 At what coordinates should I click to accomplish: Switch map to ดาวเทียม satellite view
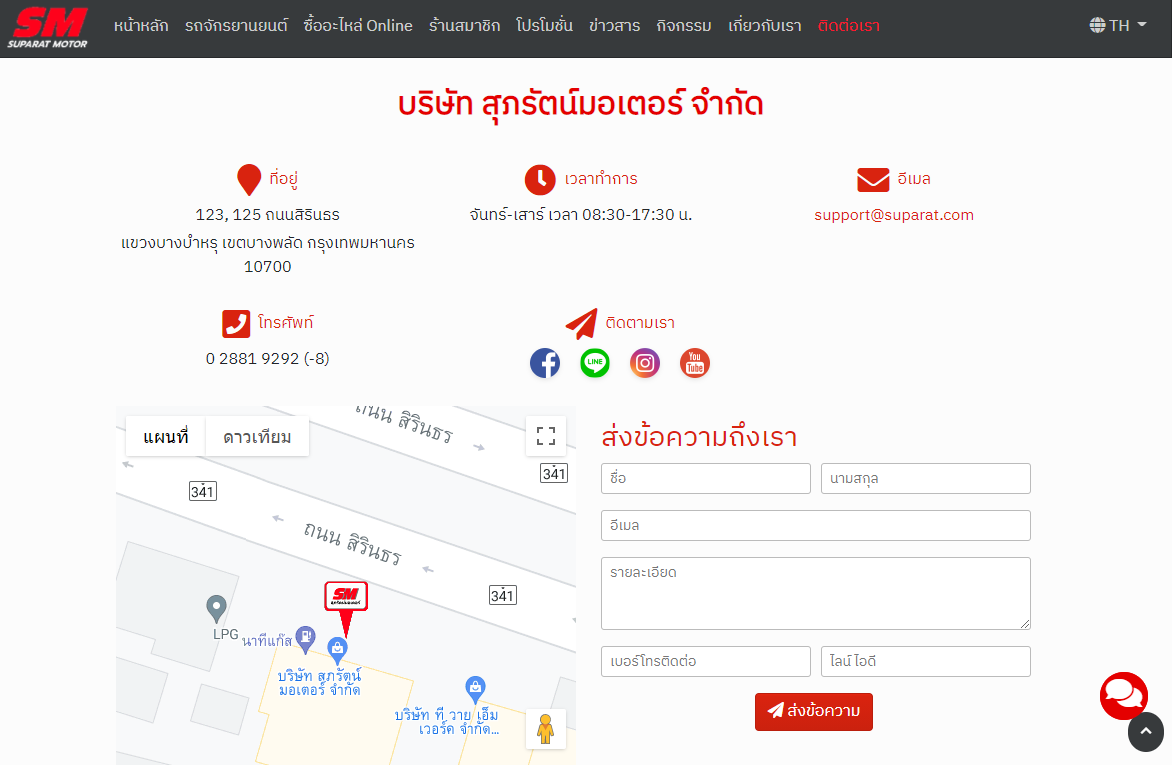(x=257, y=437)
